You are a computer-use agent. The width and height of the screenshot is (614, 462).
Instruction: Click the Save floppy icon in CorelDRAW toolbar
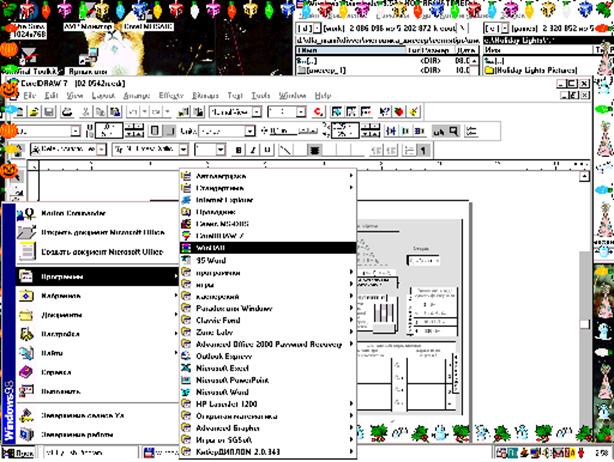tap(49, 112)
